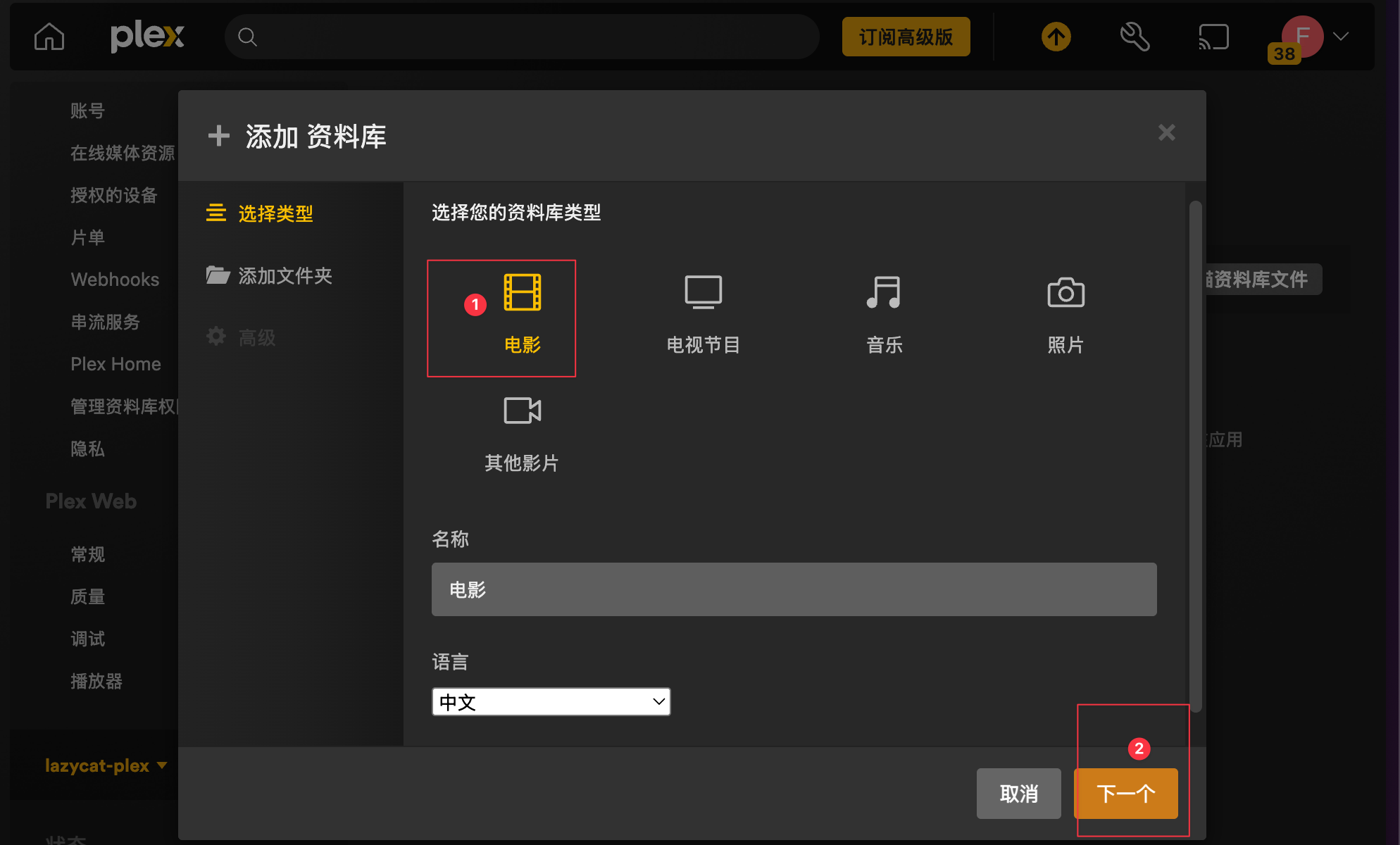
Task: Open 播放器 under Plex Web
Action: 96,681
